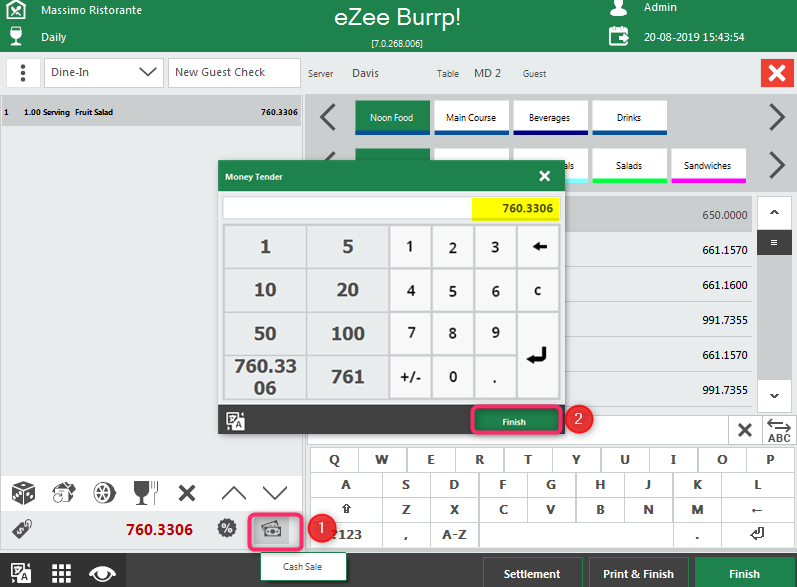The height and width of the screenshot is (587, 797).
Task: Click the language icon in Money Tender dialog
Action: coord(235,421)
